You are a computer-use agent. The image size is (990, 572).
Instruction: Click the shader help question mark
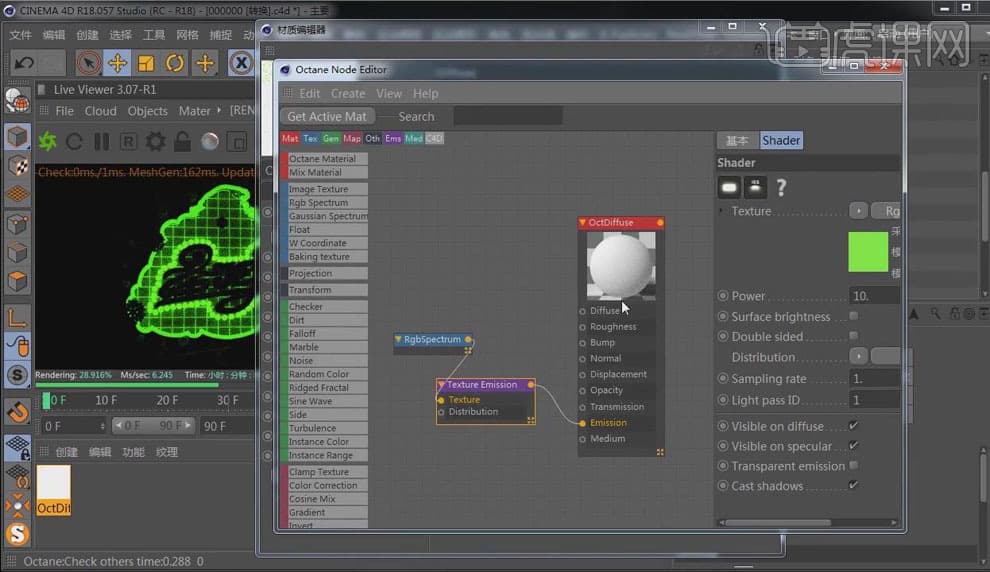point(781,187)
